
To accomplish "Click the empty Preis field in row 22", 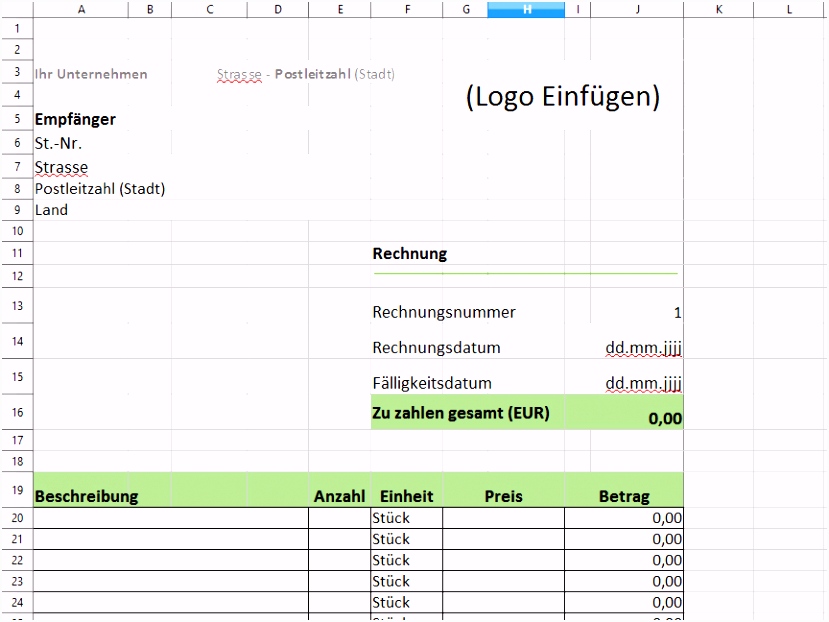I will click(503, 560).
